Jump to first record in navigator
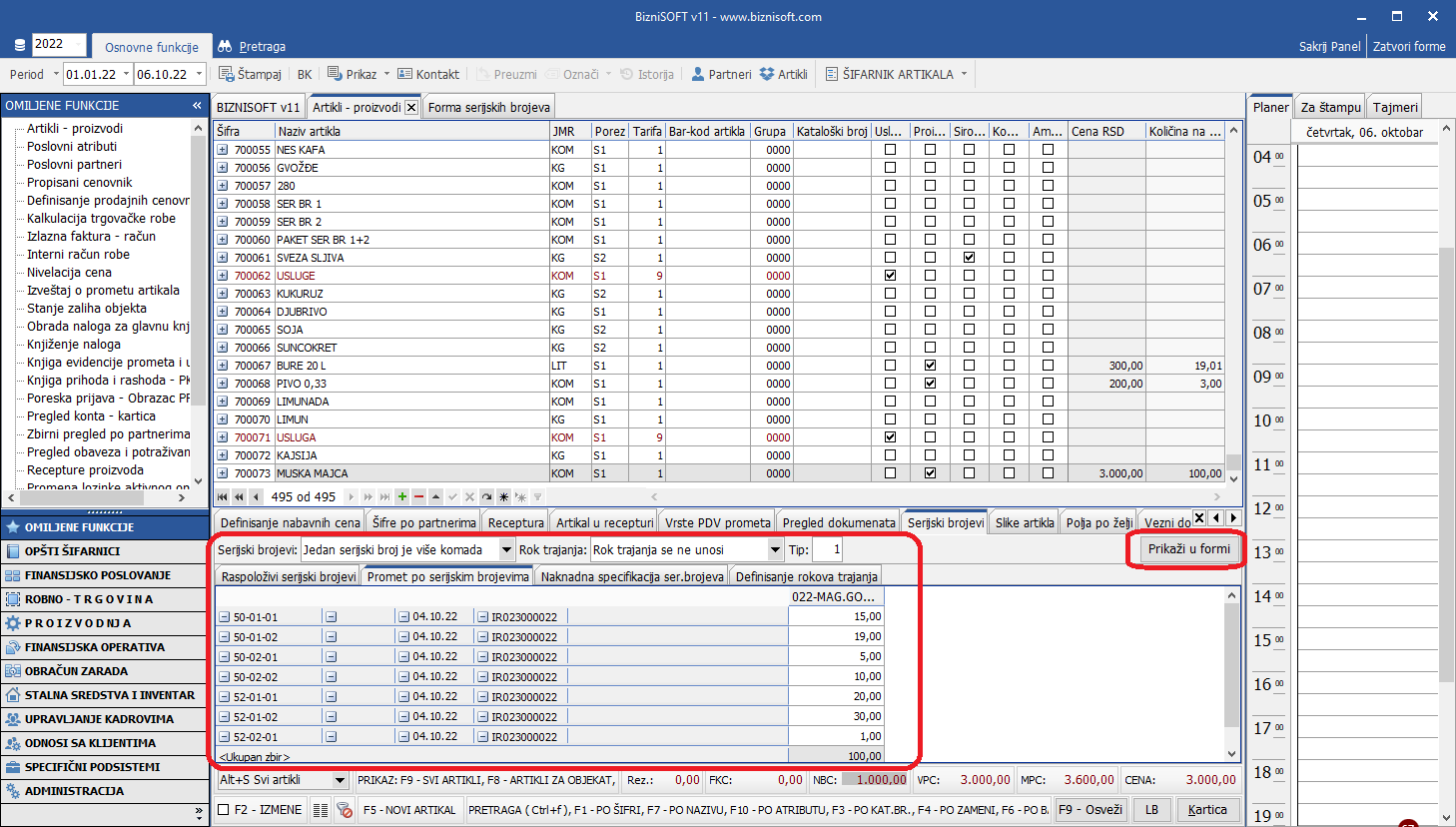This screenshot has width=1456, height=827. [x=223, y=496]
